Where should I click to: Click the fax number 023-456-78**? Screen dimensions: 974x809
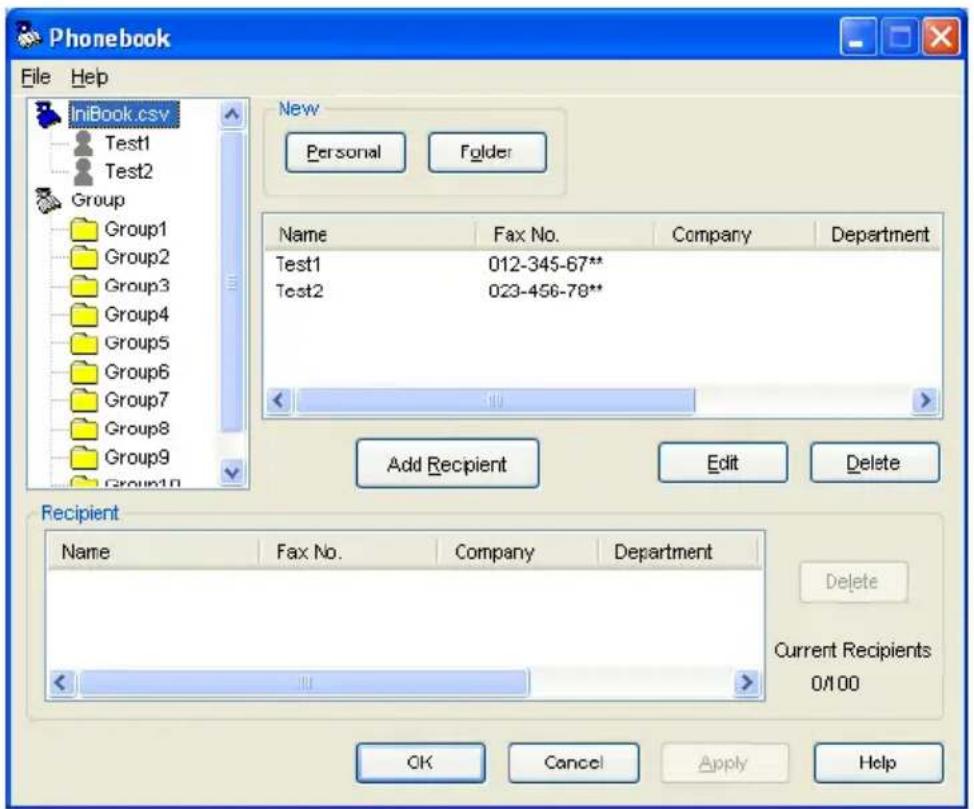[x=545, y=291]
